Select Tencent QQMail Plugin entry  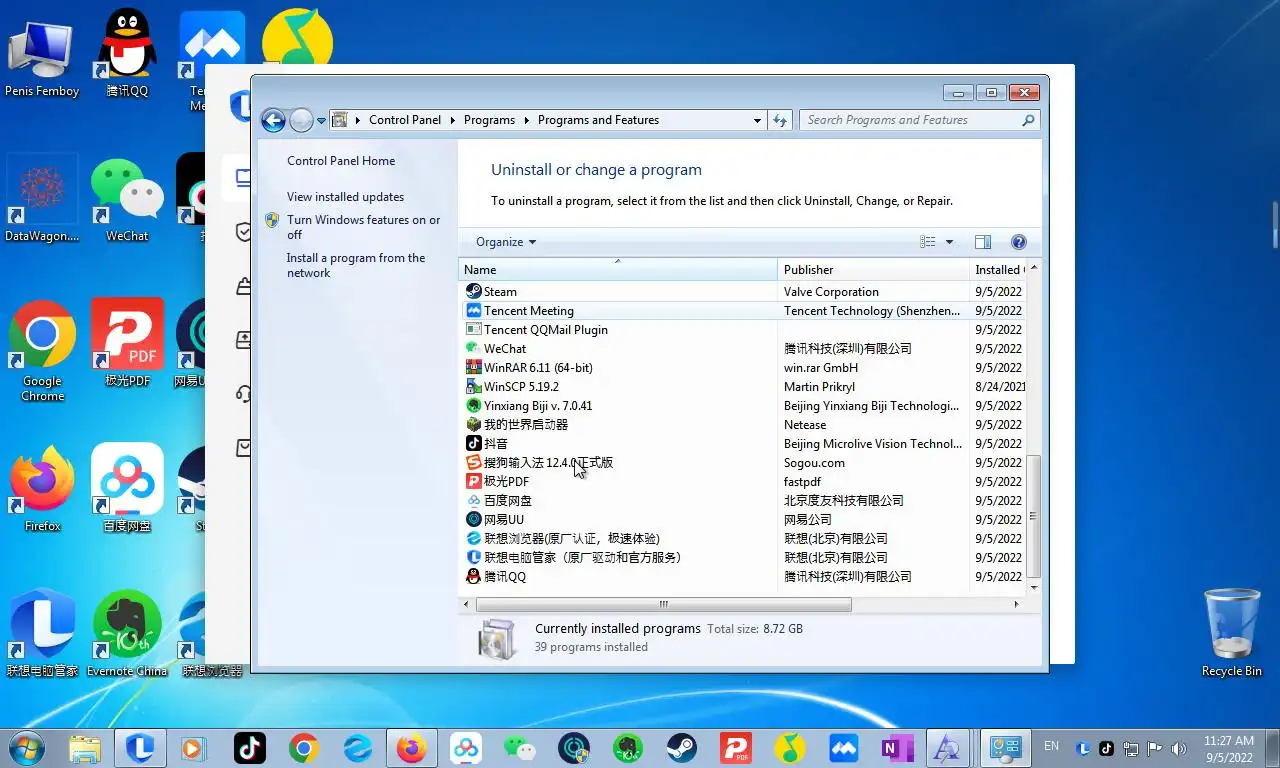point(743,330)
